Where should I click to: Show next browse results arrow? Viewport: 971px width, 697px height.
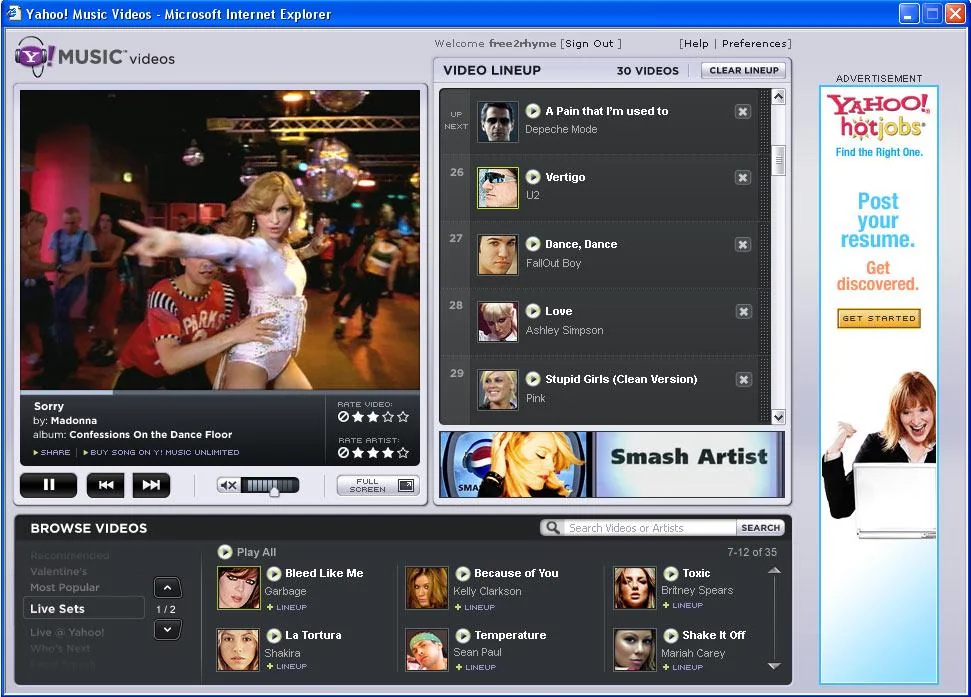[774, 666]
